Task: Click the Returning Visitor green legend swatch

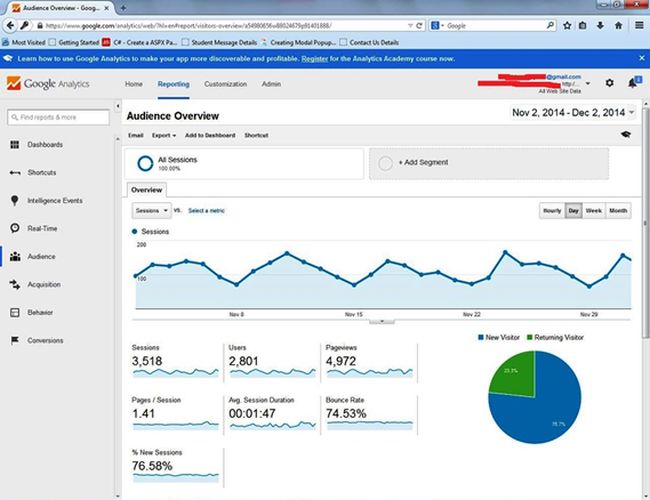Action: (529, 337)
